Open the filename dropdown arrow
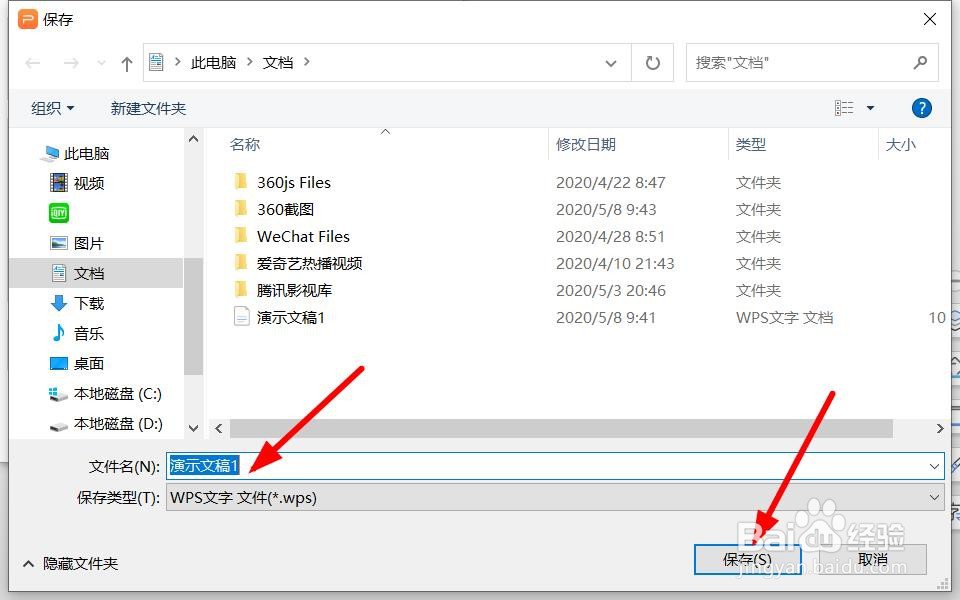Viewport: 960px width, 600px height. pyautogui.click(x=934, y=465)
